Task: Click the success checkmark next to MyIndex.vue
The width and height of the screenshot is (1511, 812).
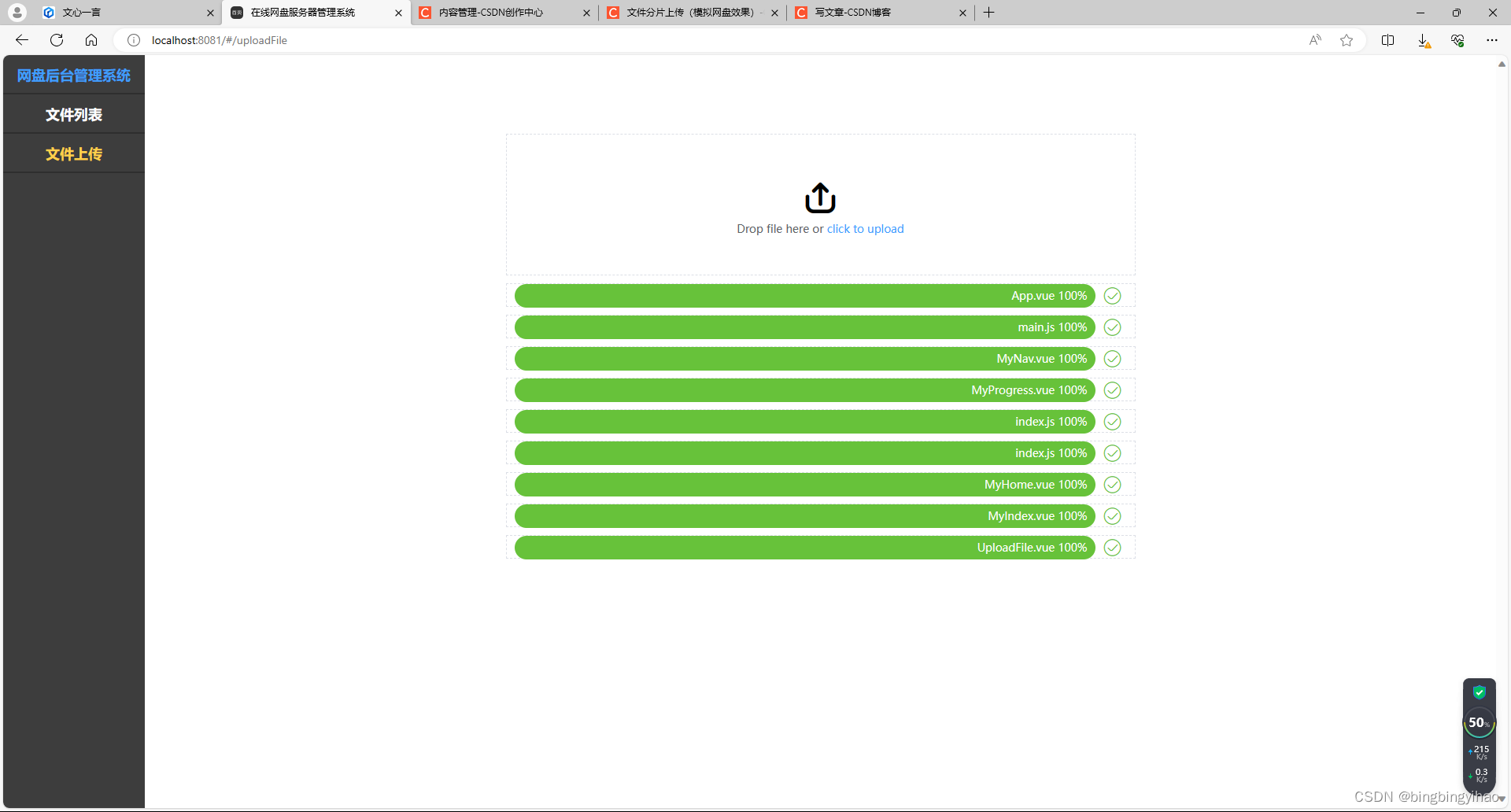Action: tap(1112, 516)
